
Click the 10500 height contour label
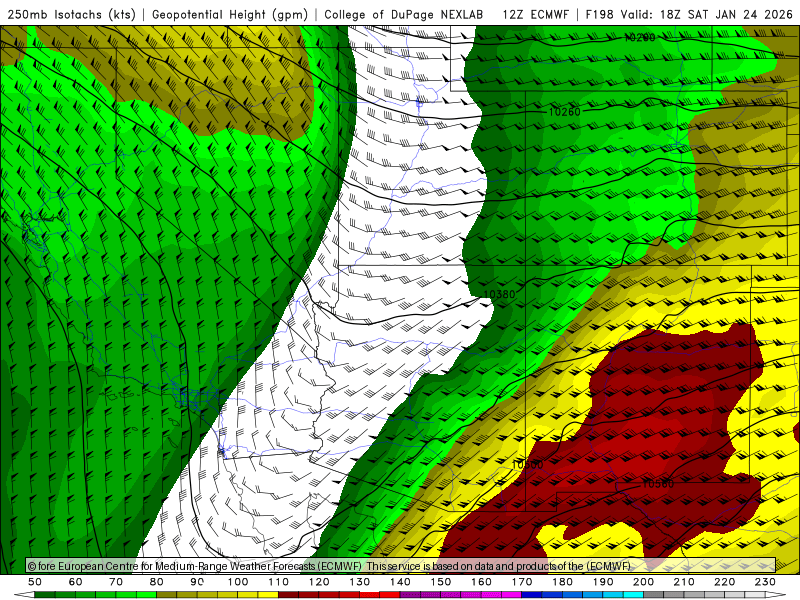[528, 465]
